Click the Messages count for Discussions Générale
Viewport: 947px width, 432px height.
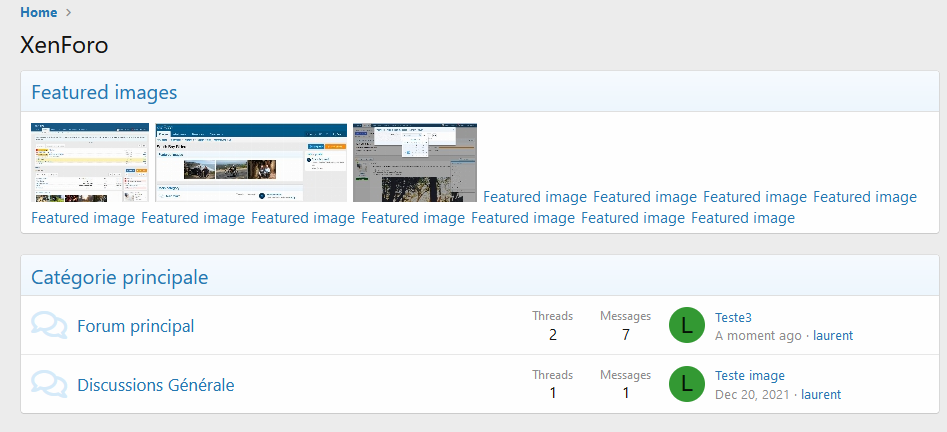(626, 393)
